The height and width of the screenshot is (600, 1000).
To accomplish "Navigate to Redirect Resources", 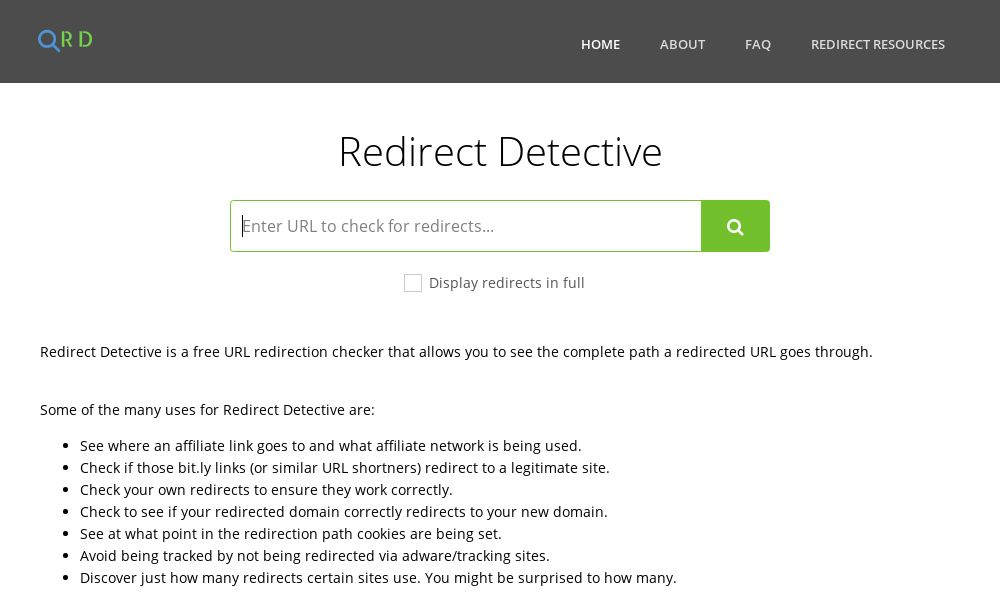I will tap(878, 44).
